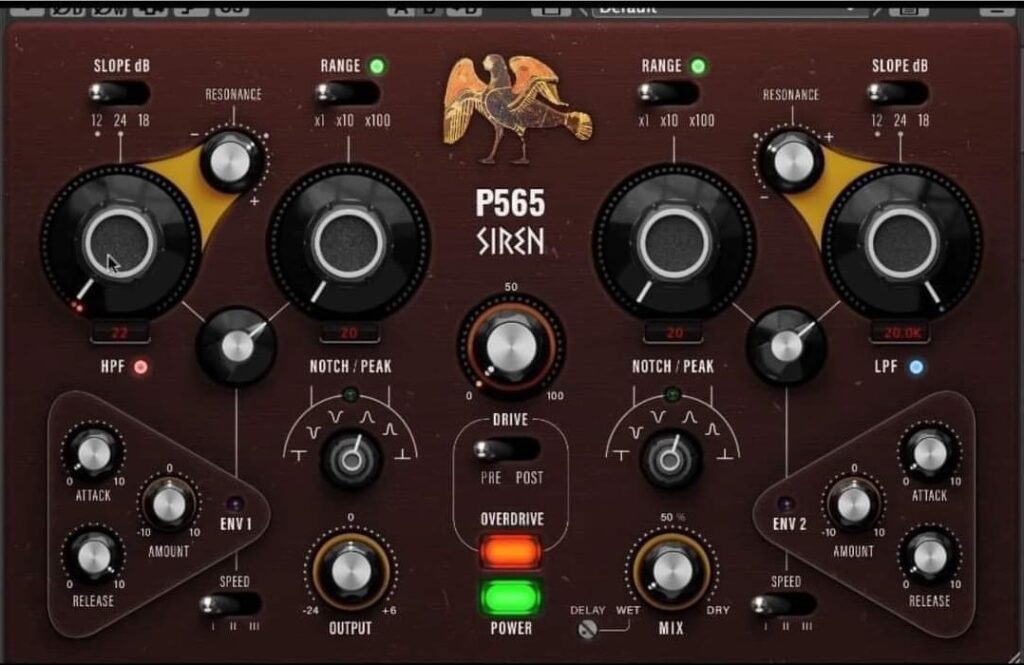The height and width of the screenshot is (665, 1024).
Task: Select narrow peak shape on left filter
Action: [x=390, y=430]
